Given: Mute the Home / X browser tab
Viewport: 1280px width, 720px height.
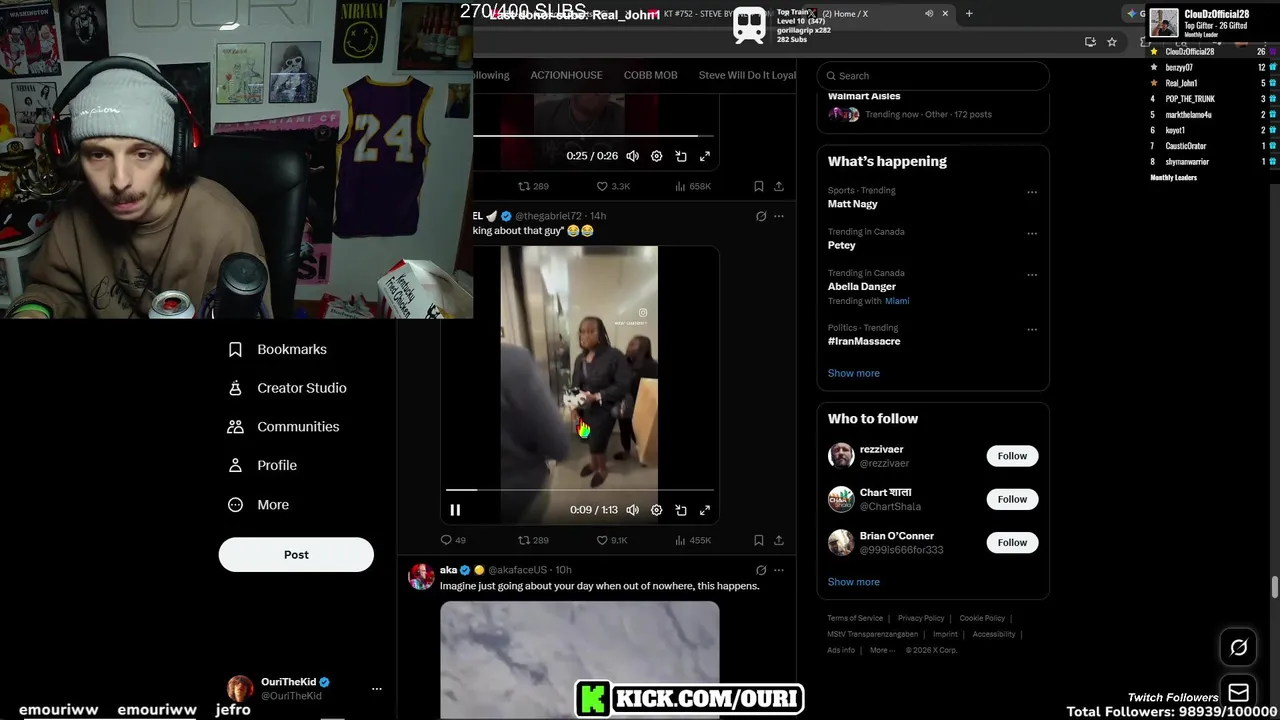Looking at the screenshot, I should point(929,14).
